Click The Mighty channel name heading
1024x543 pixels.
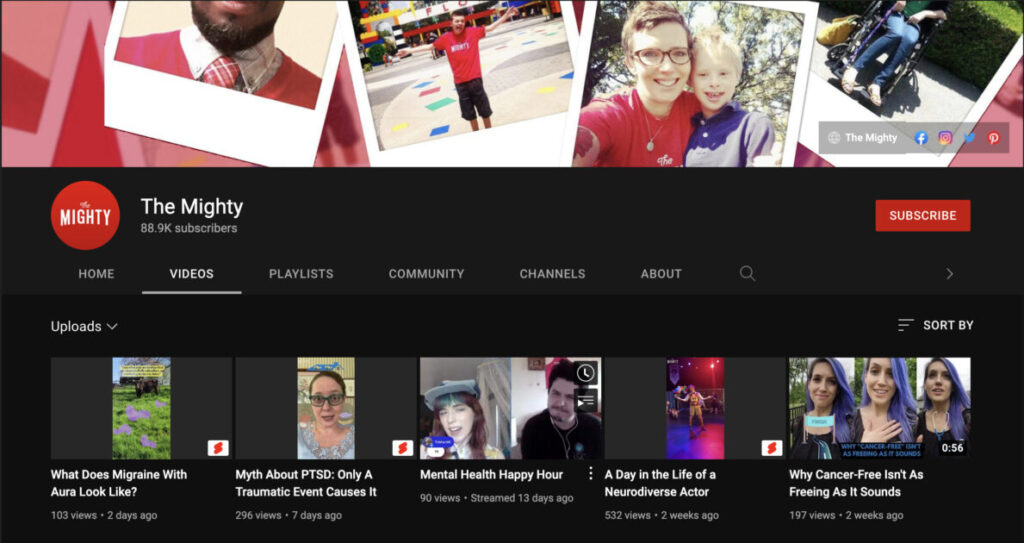192,206
